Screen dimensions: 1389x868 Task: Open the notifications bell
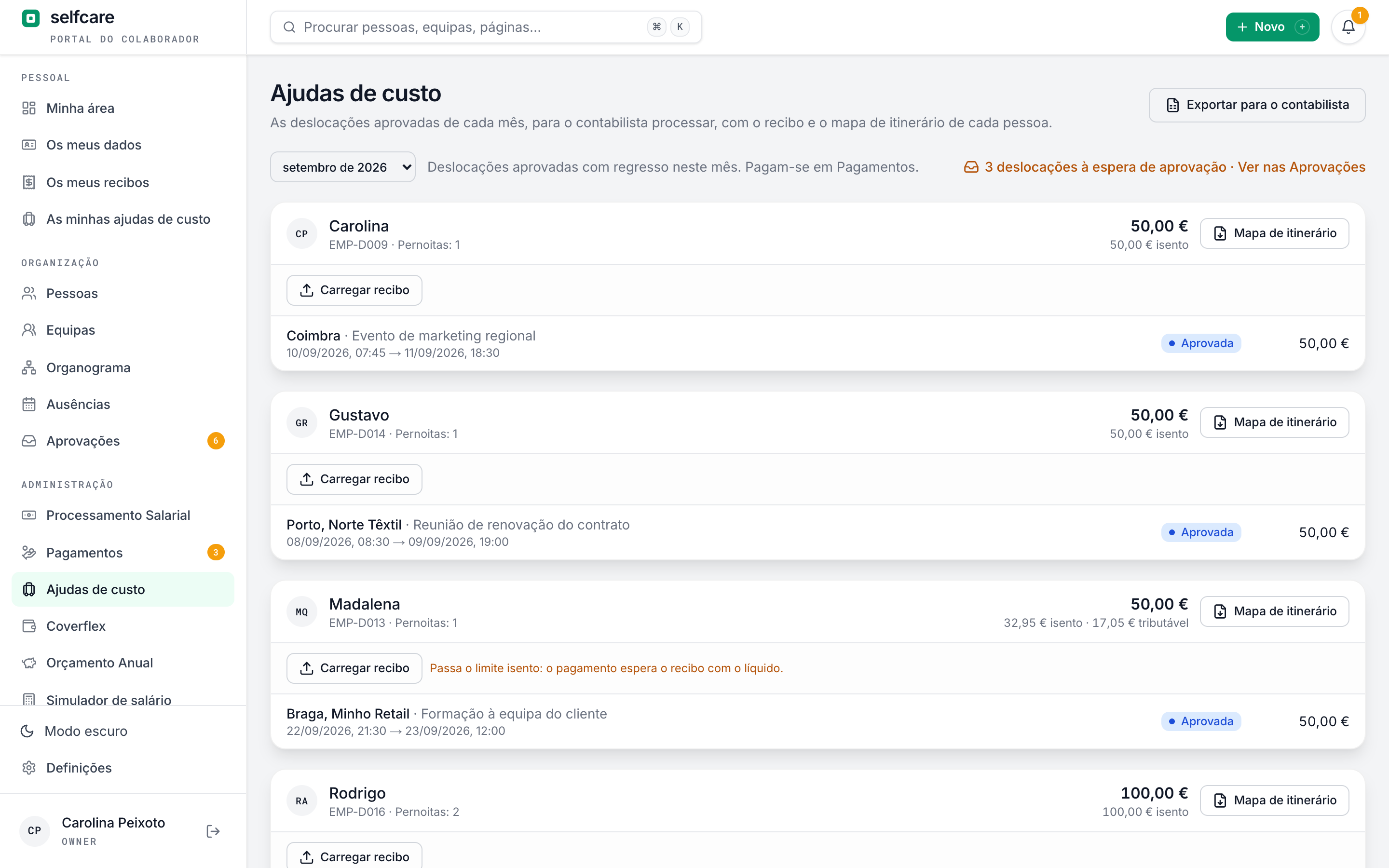click(x=1348, y=27)
